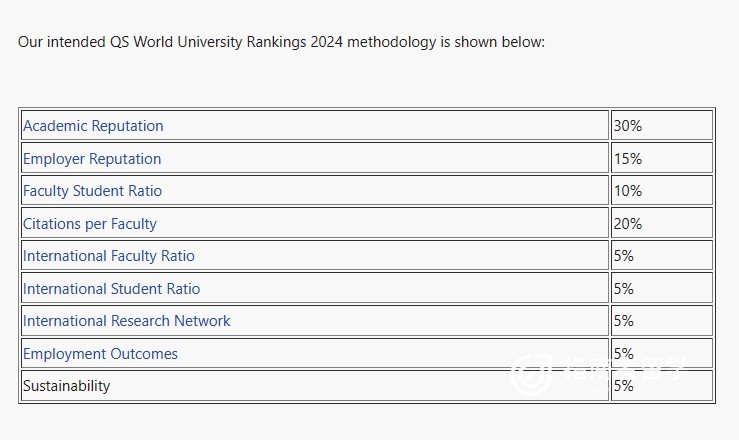
Task: Open the International Faculty Ratio link
Action: (109, 256)
